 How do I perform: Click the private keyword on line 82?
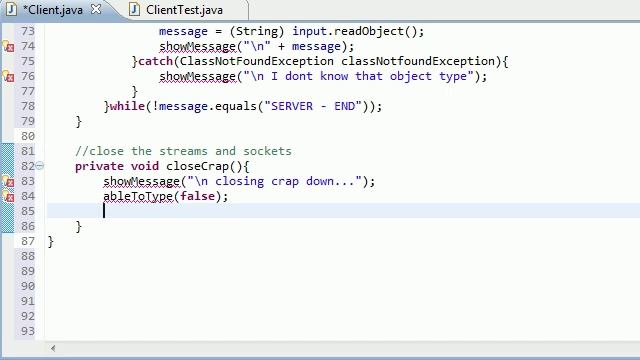click(99, 166)
